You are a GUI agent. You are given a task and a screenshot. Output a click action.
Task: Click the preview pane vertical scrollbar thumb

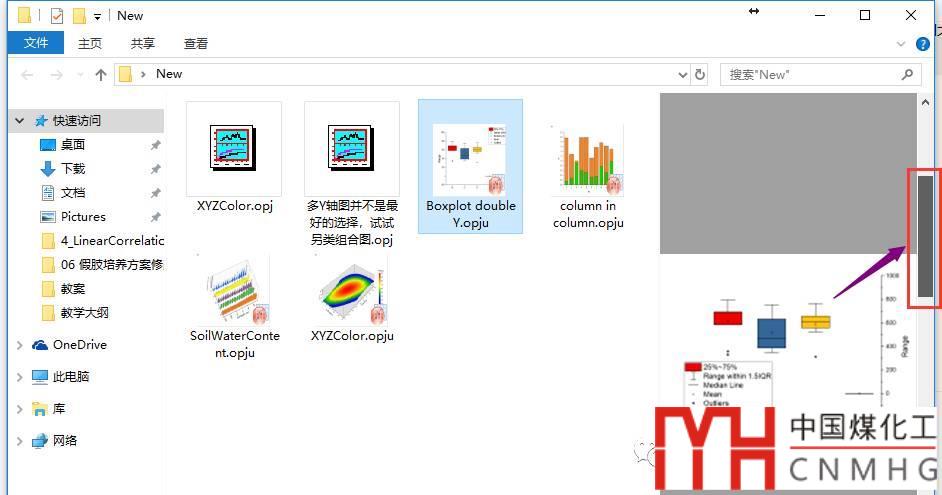click(x=925, y=236)
